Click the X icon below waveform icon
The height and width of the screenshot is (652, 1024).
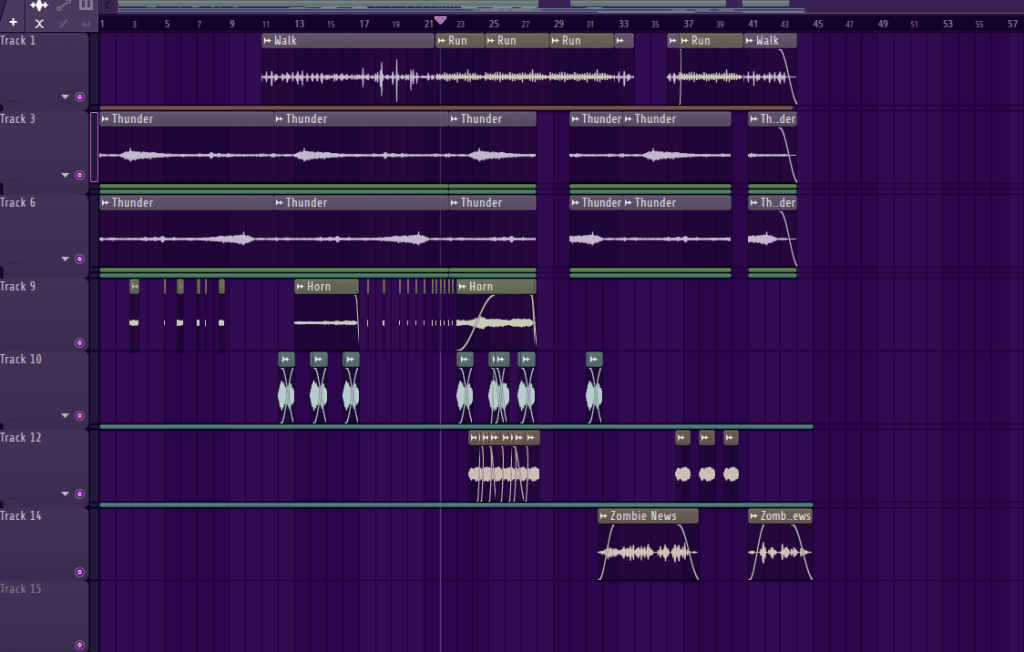pyautogui.click(x=39, y=23)
